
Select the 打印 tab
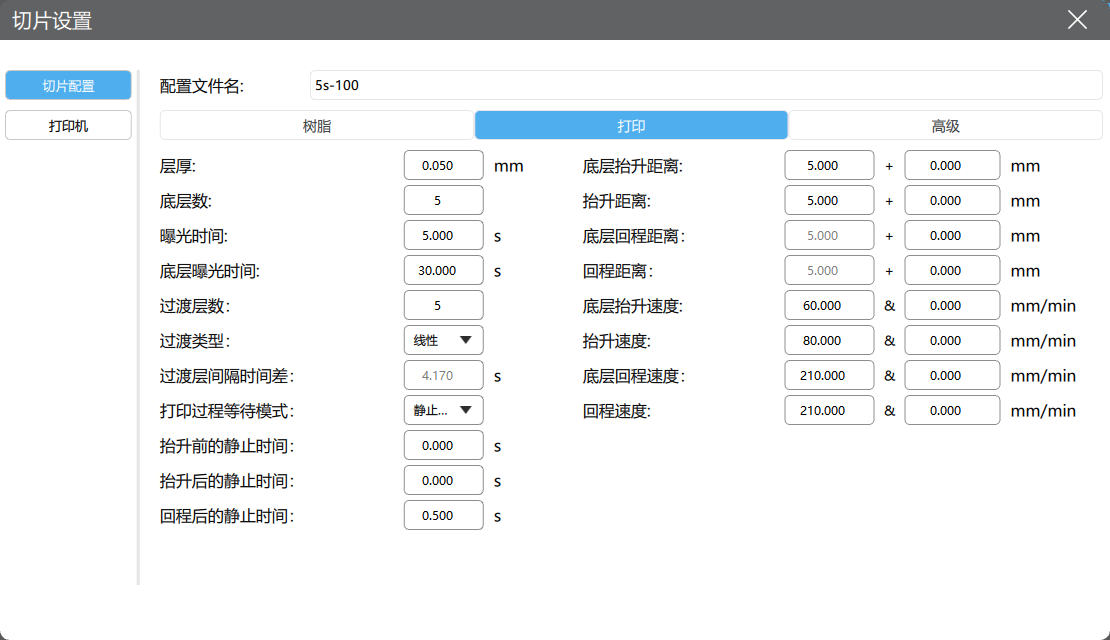631,125
